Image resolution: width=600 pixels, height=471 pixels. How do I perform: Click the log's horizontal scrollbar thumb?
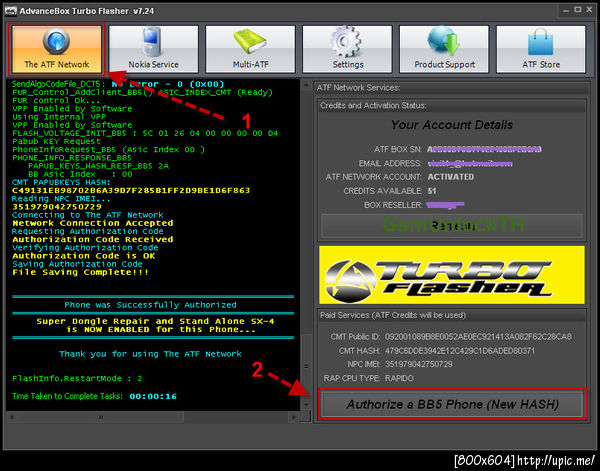click(101, 417)
